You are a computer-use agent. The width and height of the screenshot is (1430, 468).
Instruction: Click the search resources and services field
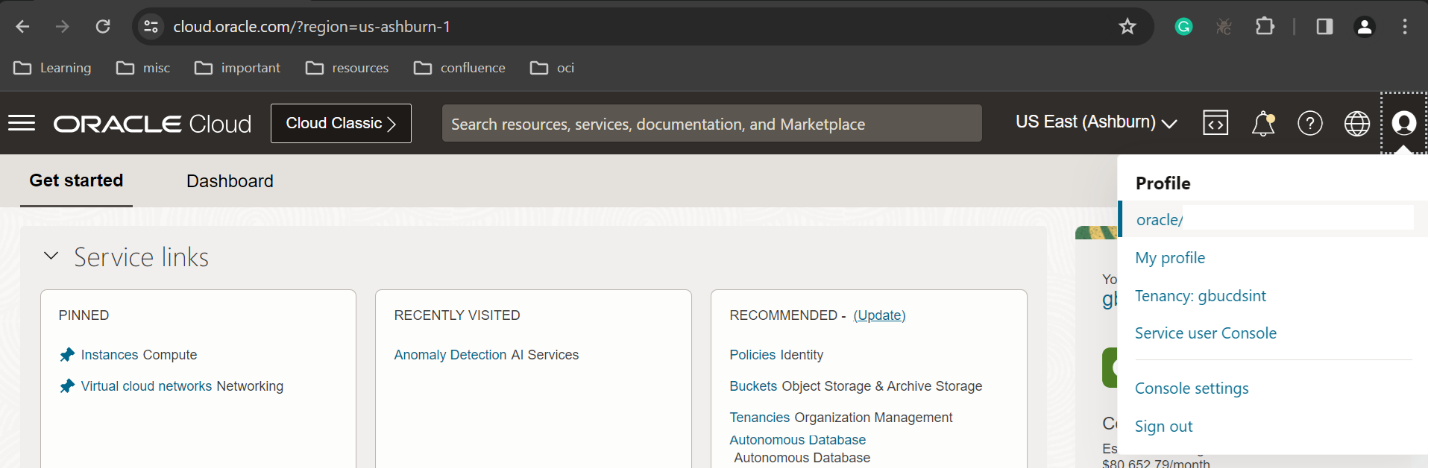[x=712, y=124]
